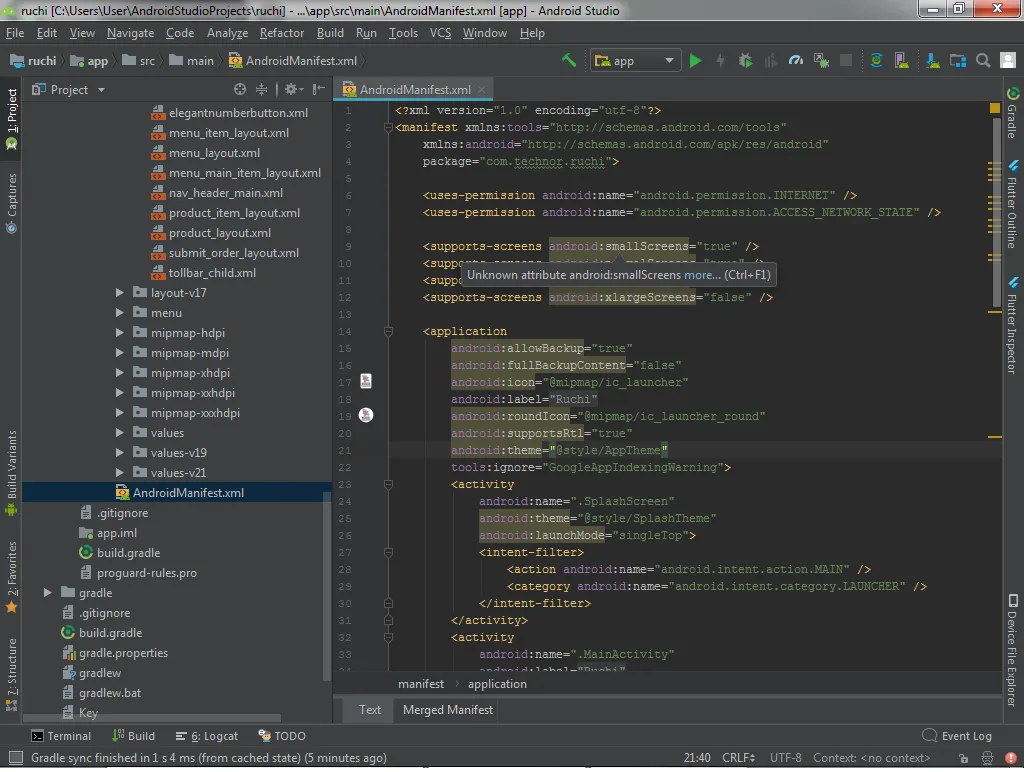Start debugging with the Debug app icon
This screenshot has height=772, width=1024.
pos(745,61)
